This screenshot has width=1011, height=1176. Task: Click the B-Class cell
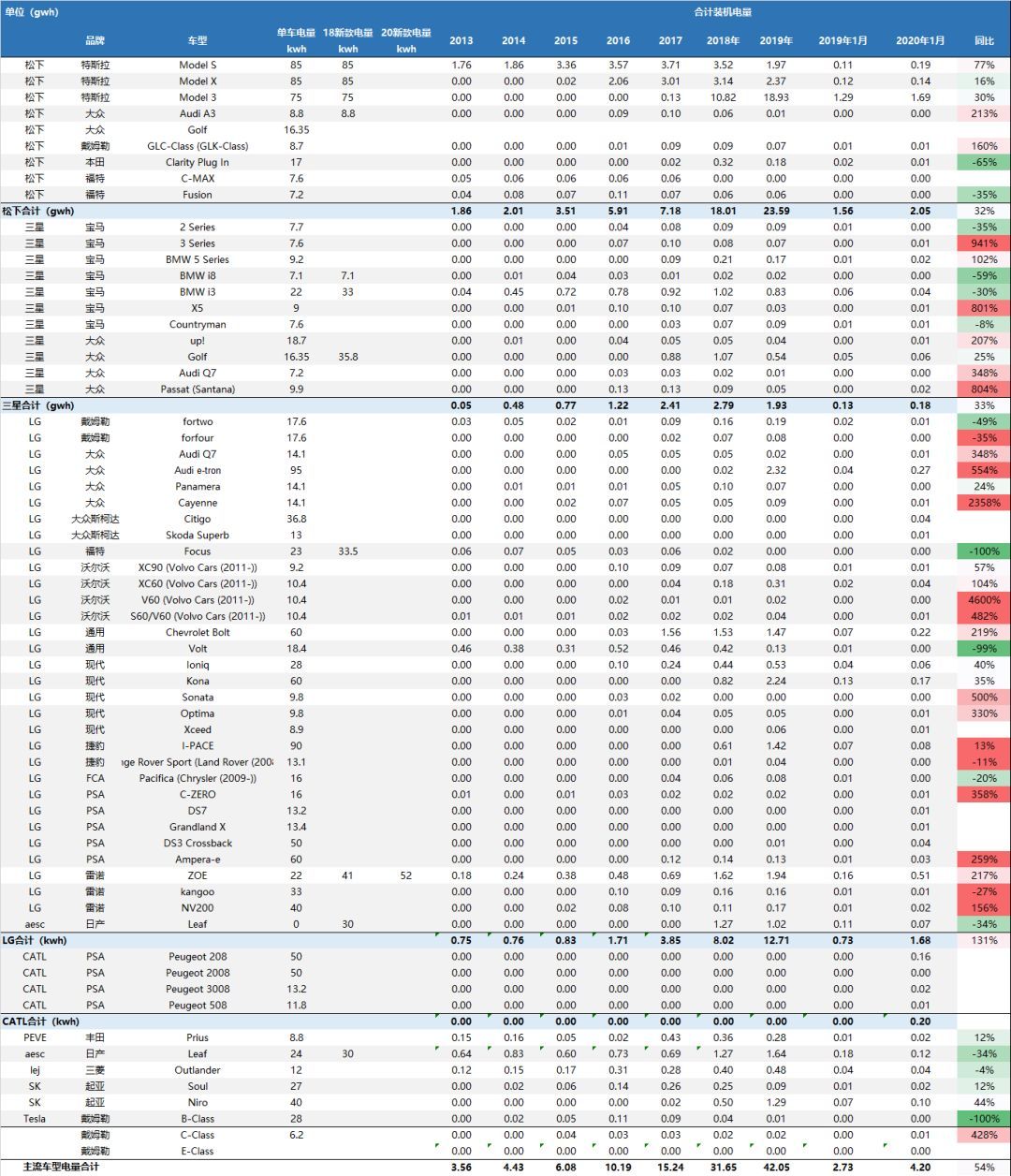click(x=198, y=1119)
